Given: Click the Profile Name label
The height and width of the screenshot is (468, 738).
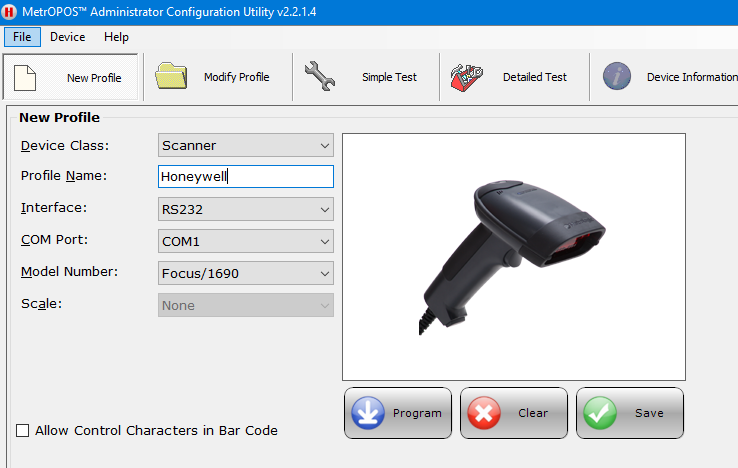Looking at the screenshot, I should click(64, 176).
